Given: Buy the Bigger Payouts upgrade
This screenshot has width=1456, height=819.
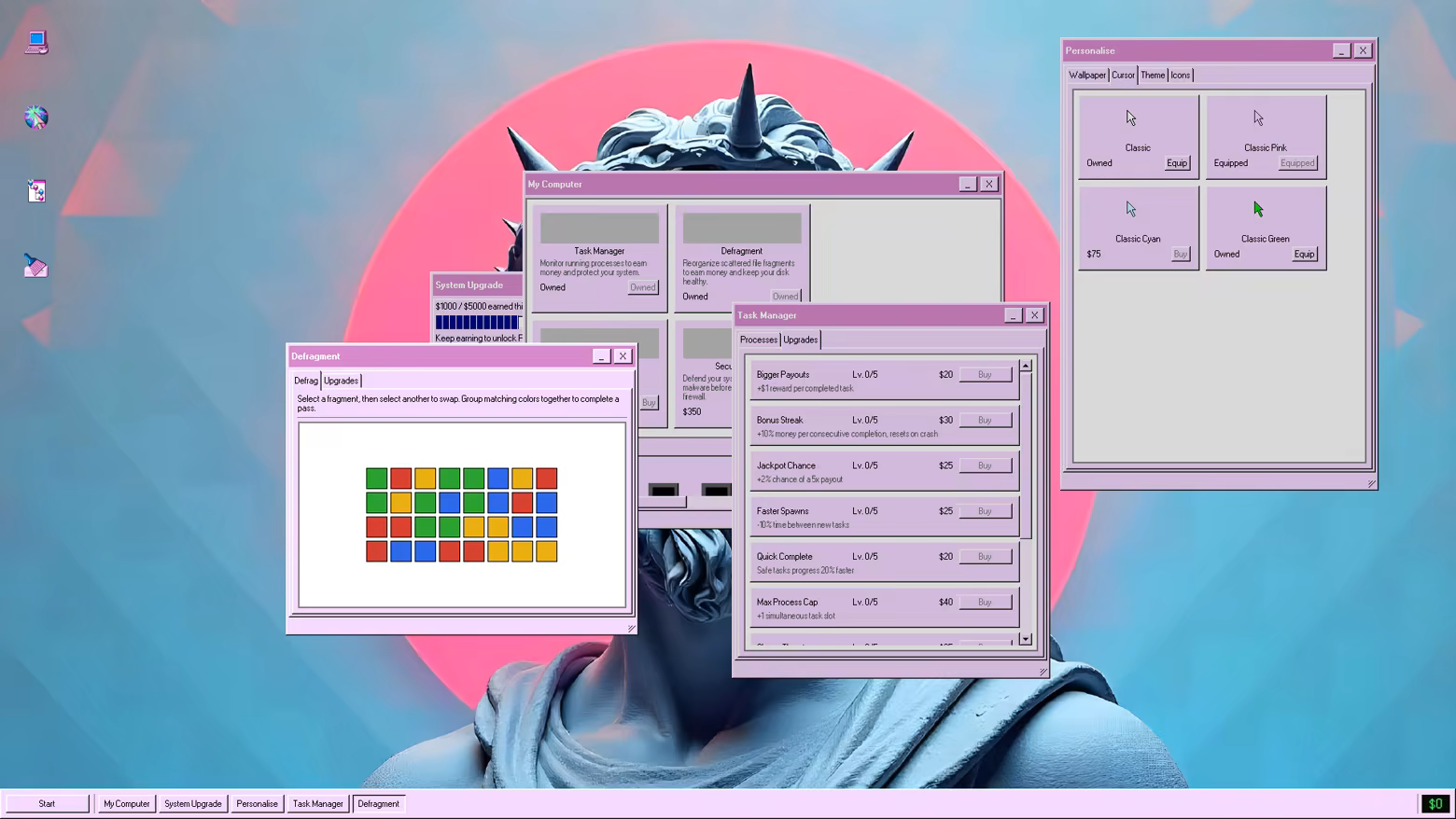Looking at the screenshot, I should (x=985, y=375).
